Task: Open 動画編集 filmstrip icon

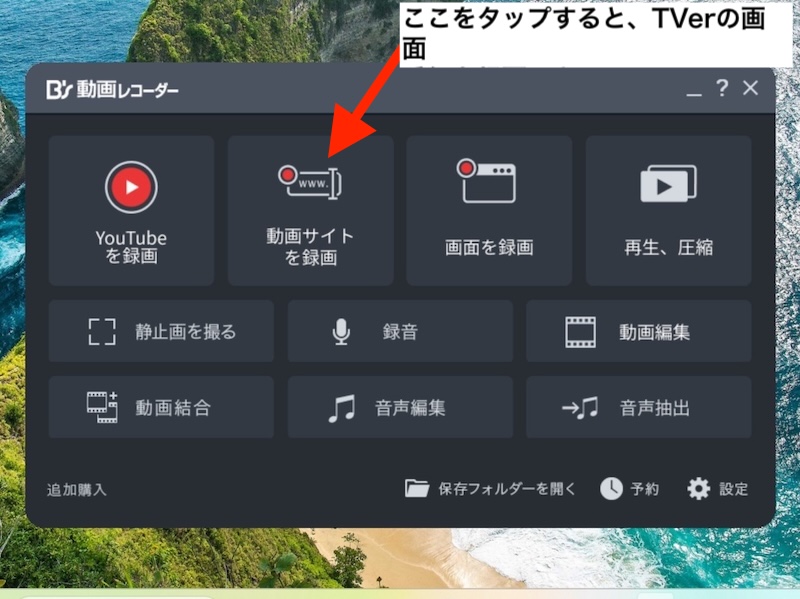Action: pos(580,332)
